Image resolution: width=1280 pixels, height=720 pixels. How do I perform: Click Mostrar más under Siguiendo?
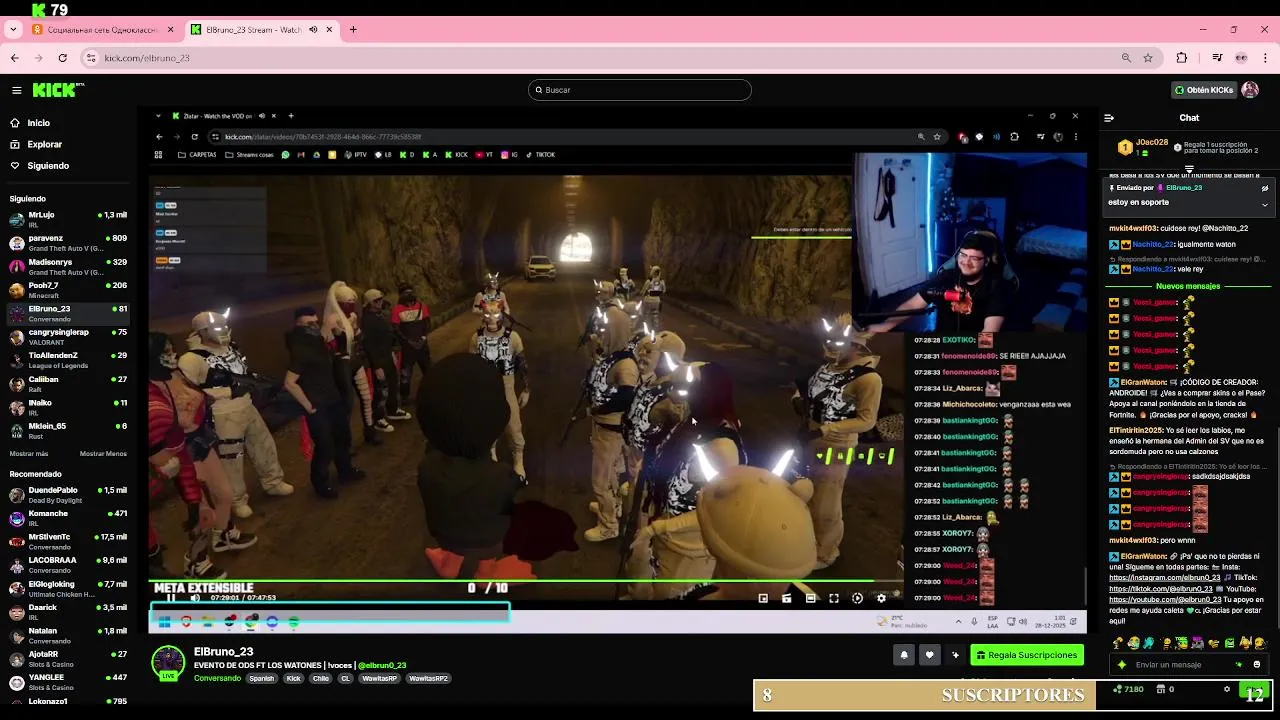point(29,453)
